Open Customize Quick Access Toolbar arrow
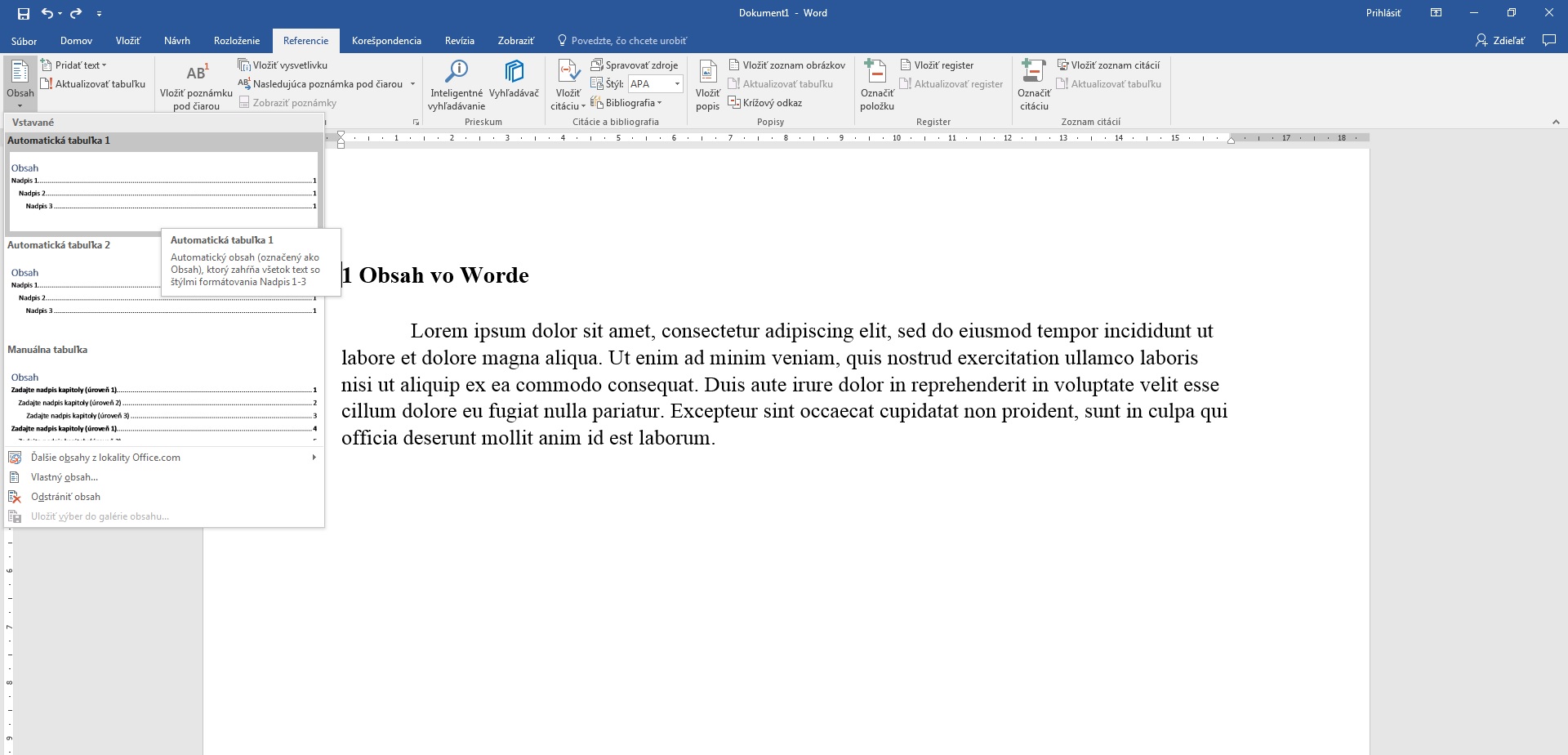This screenshot has width=1568, height=755. click(99, 14)
